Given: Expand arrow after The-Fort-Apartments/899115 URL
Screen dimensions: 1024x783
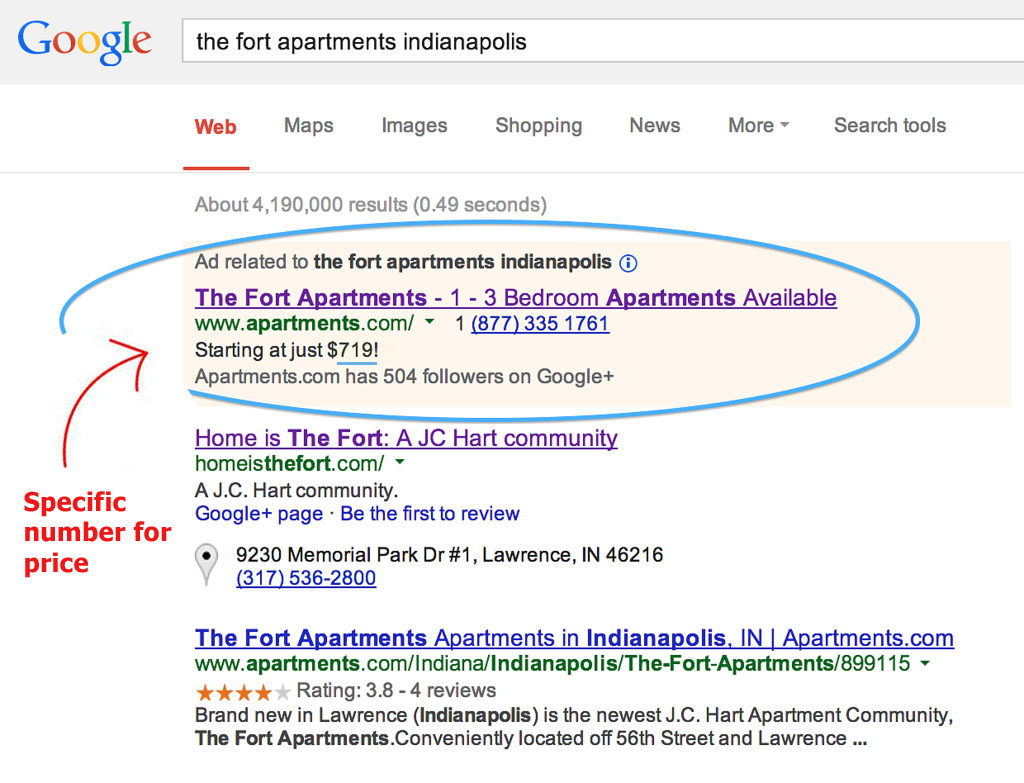Looking at the screenshot, I should coord(925,664).
